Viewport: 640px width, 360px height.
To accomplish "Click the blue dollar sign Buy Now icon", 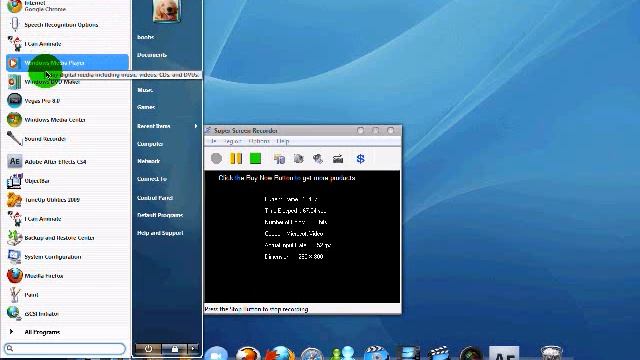I will 360,158.
